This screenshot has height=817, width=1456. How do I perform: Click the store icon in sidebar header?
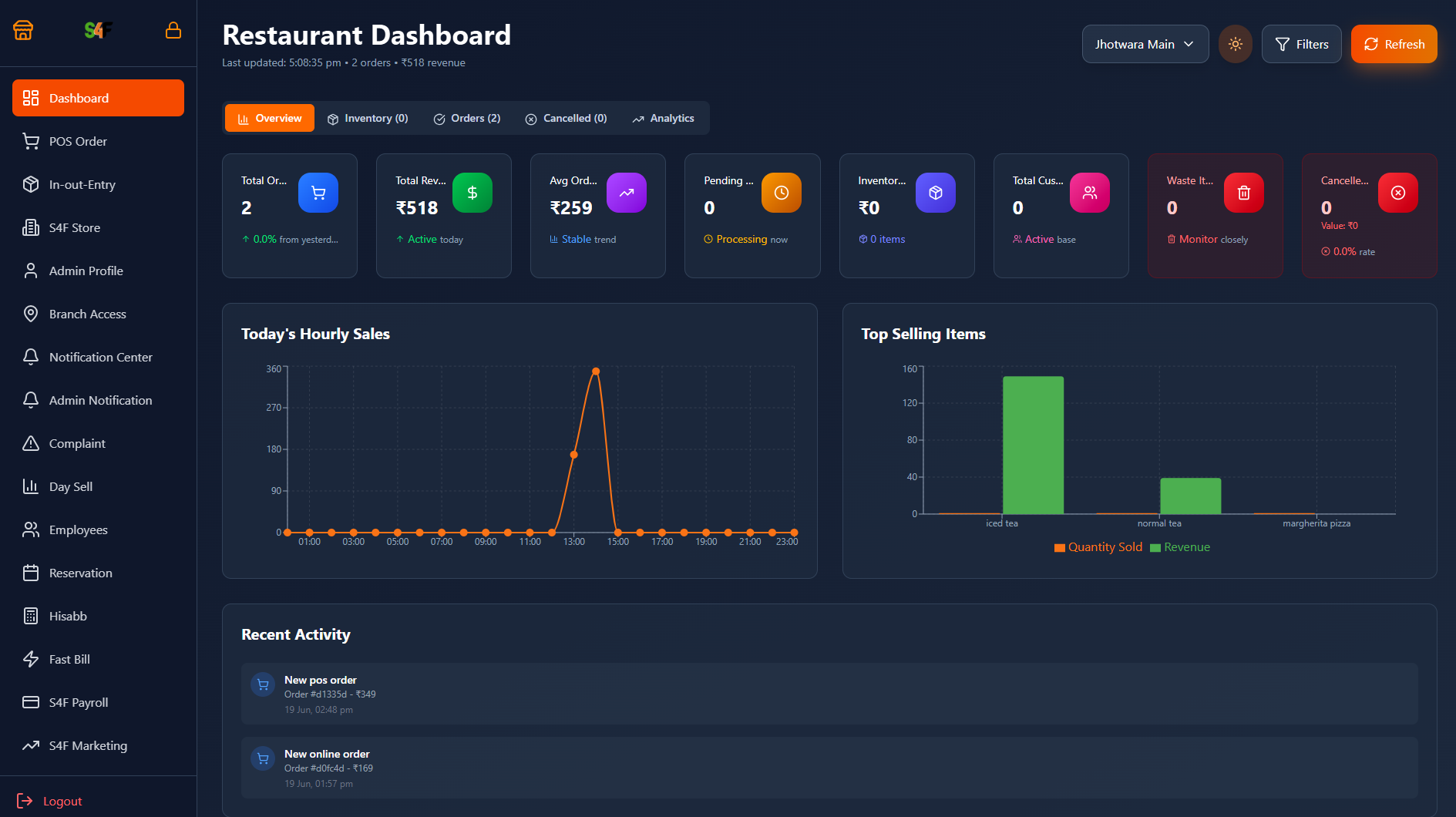coord(23,30)
